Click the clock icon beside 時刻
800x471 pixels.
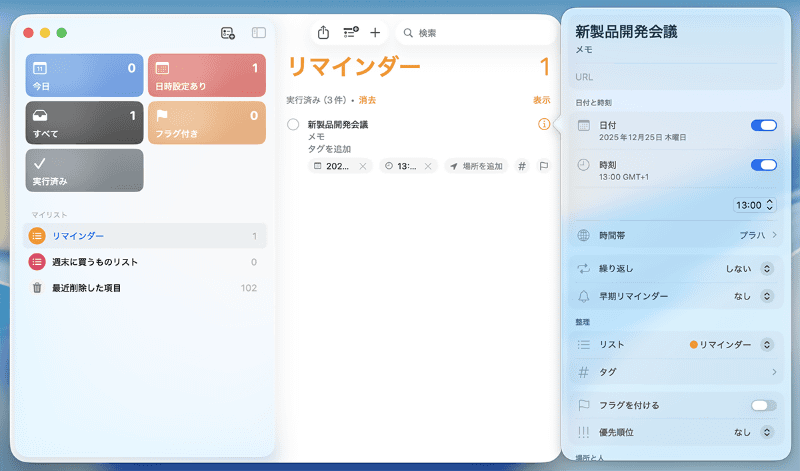coord(583,165)
